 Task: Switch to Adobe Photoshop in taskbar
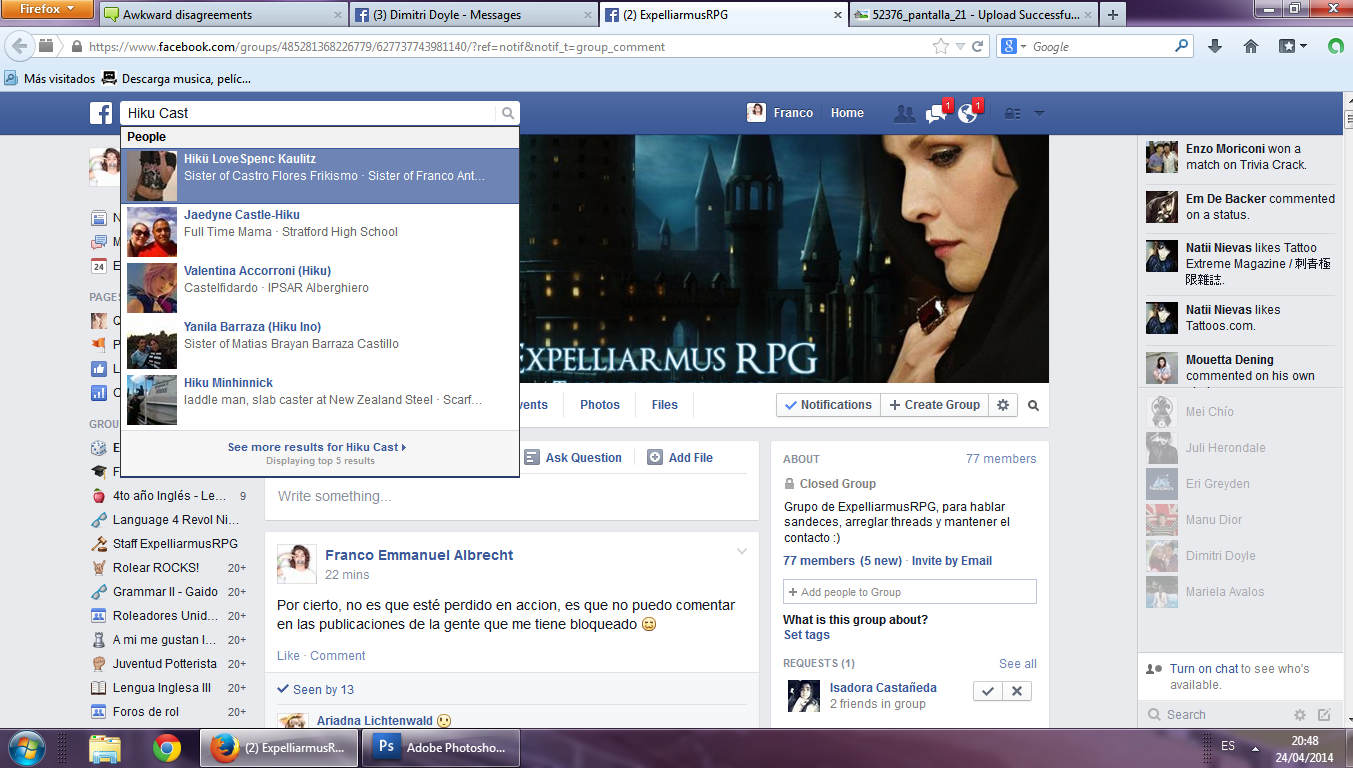439,748
